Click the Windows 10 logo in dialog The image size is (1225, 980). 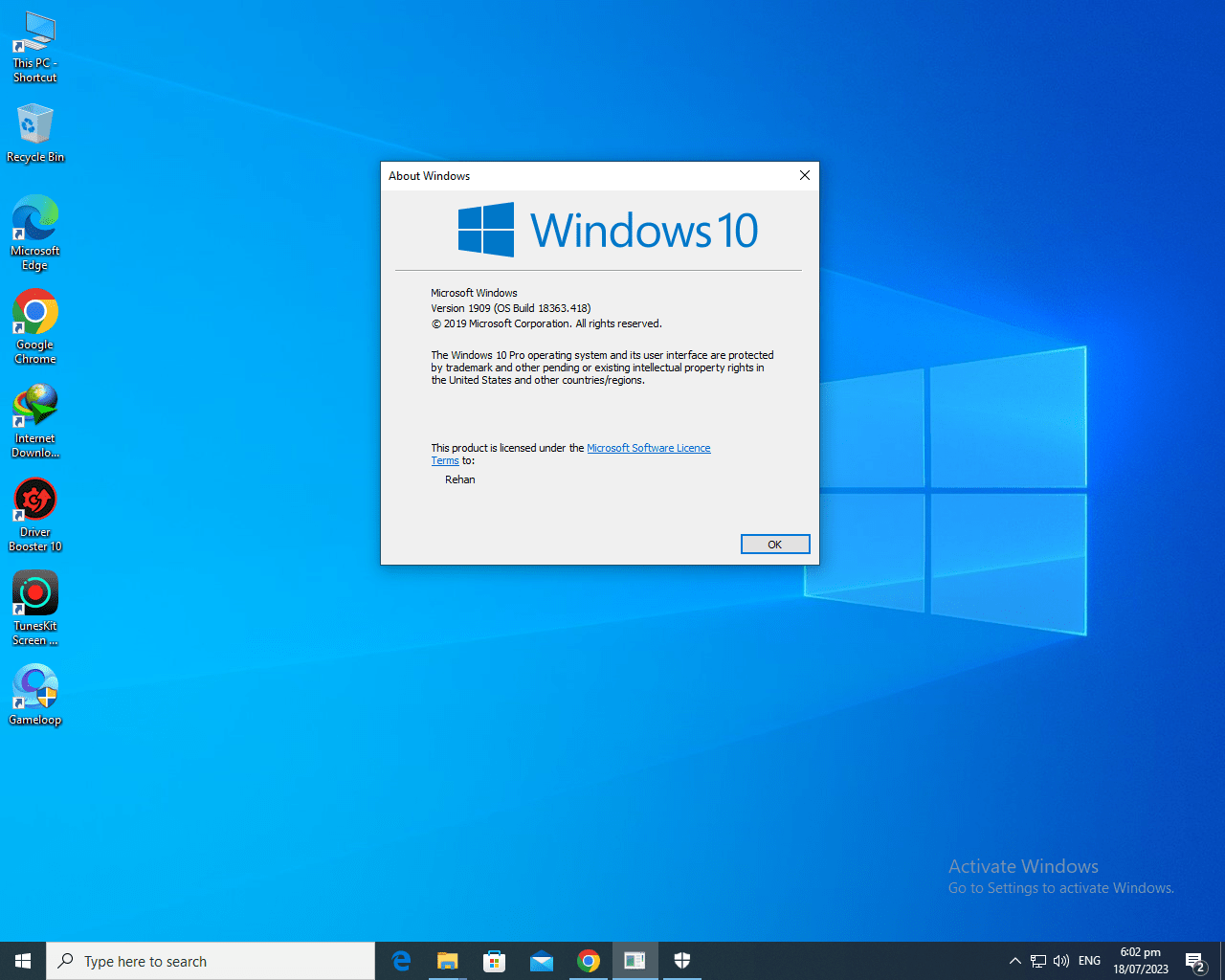point(608,230)
